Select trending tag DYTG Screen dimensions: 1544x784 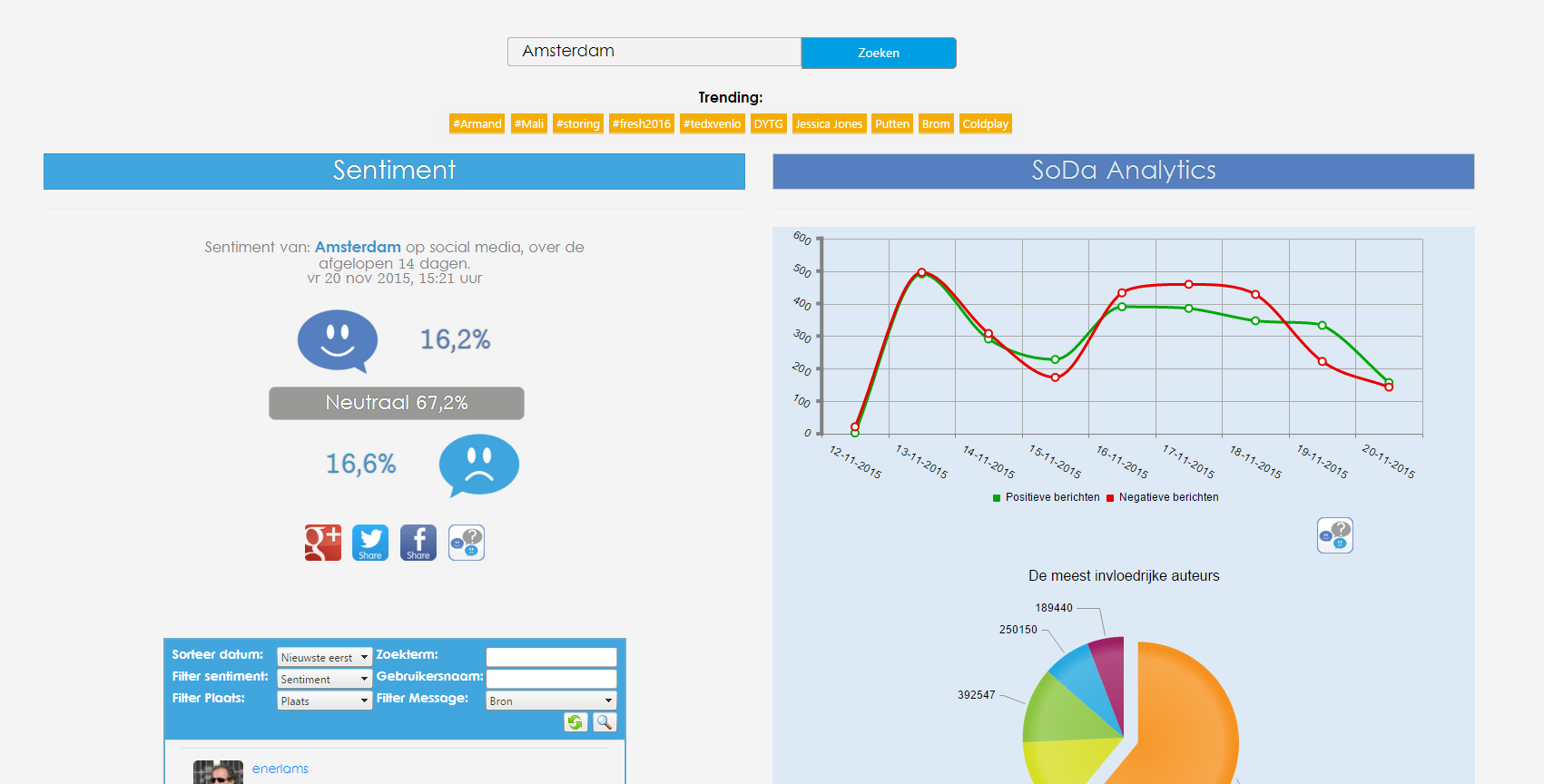(x=769, y=123)
